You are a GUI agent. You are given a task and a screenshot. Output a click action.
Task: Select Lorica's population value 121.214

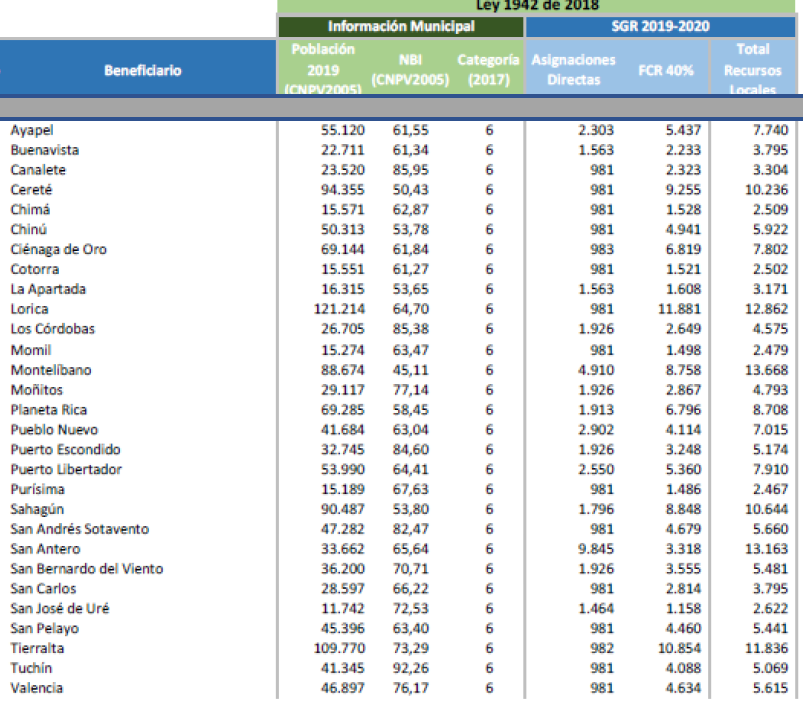(339, 310)
